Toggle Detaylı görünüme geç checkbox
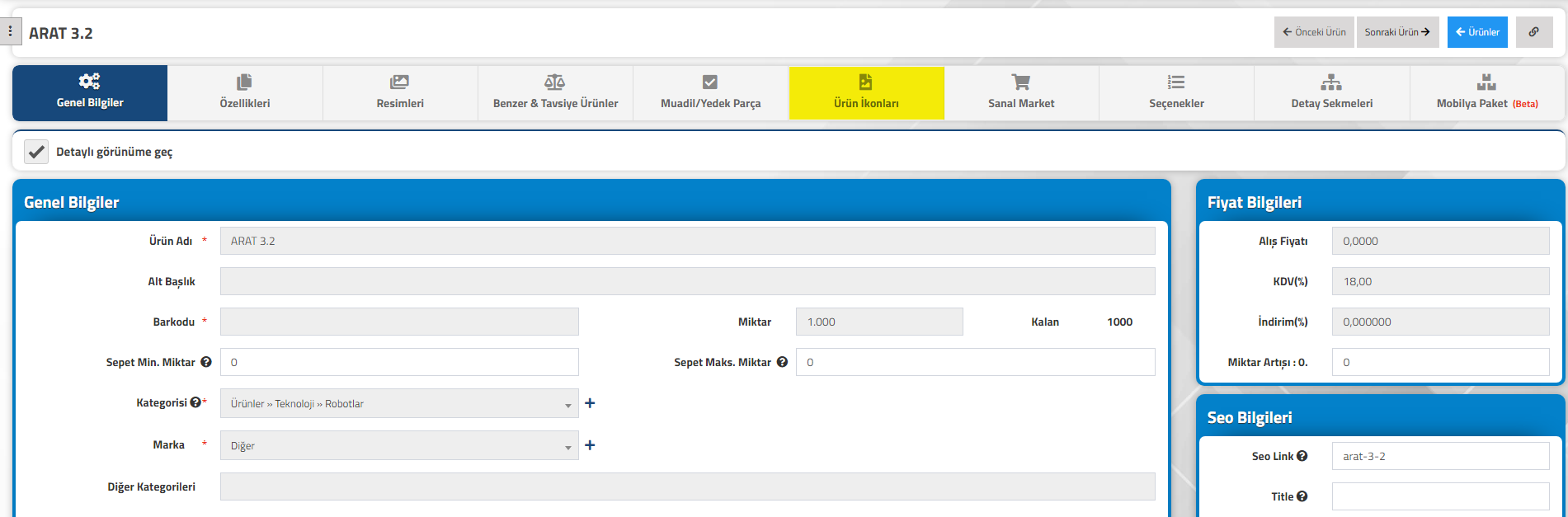The width and height of the screenshot is (1568, 517). click(36, 152)
